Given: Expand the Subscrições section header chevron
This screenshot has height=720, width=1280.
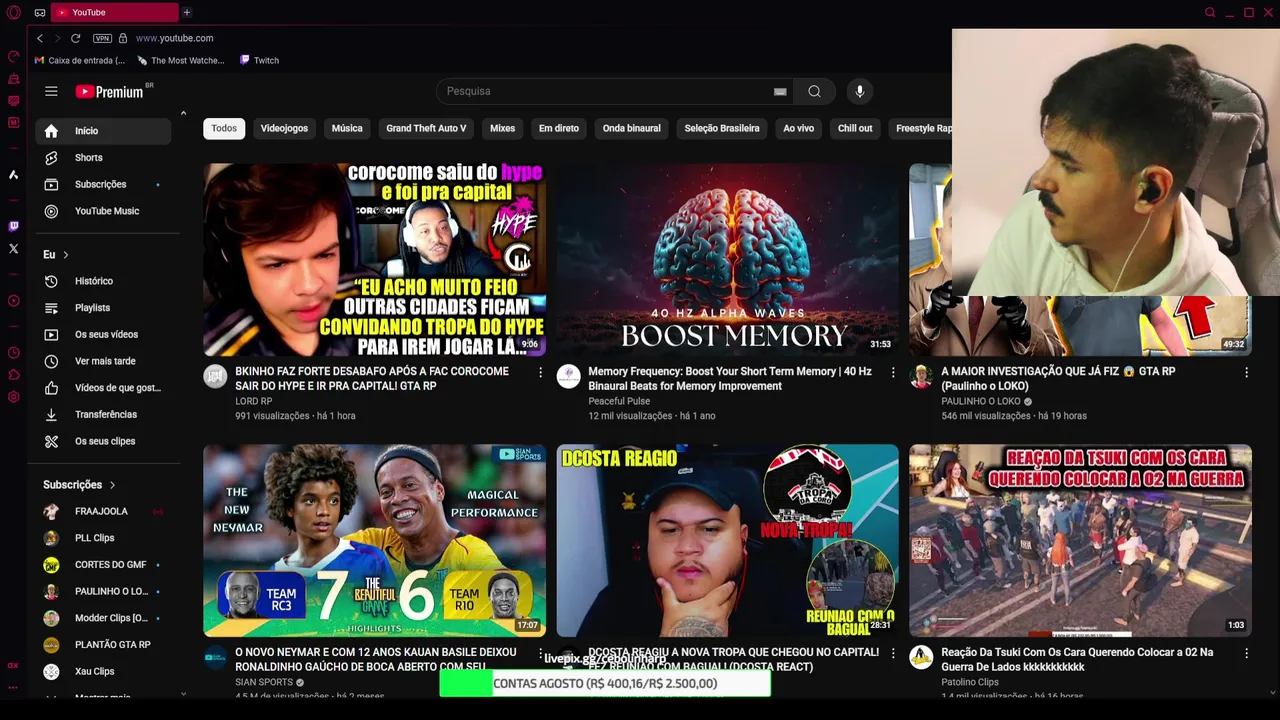Looking at the screenshot, I should pos(112,485).
